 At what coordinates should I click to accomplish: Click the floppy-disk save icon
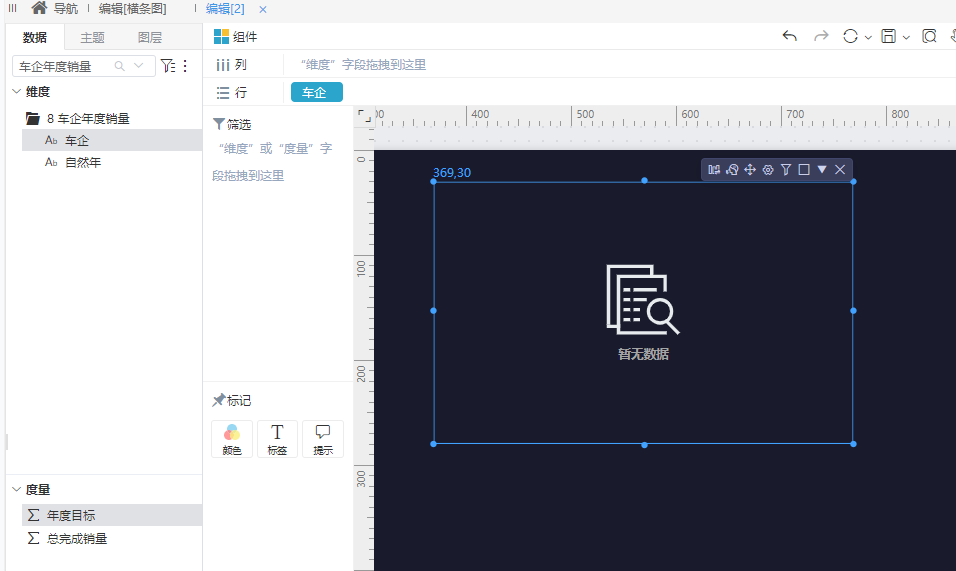888,37
